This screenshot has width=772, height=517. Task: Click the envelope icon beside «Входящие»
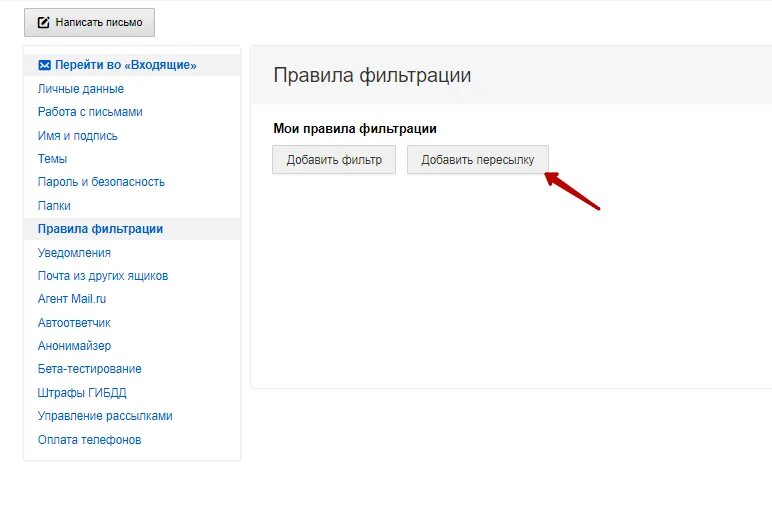tap(44, 65)
